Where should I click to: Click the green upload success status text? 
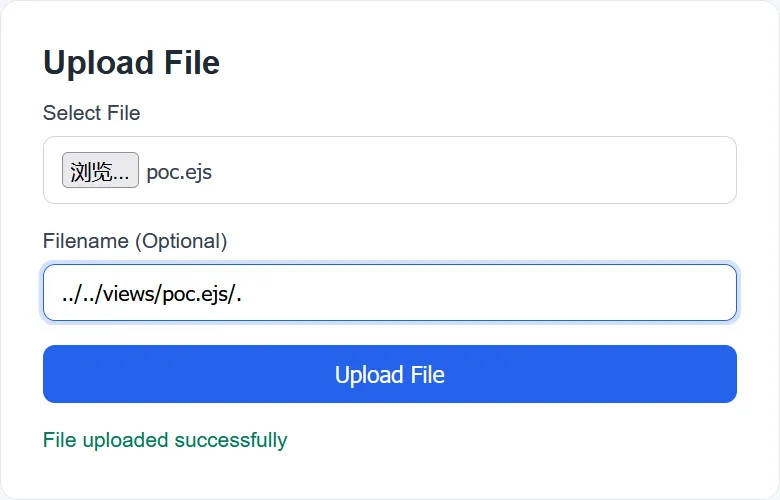point(165,440)
